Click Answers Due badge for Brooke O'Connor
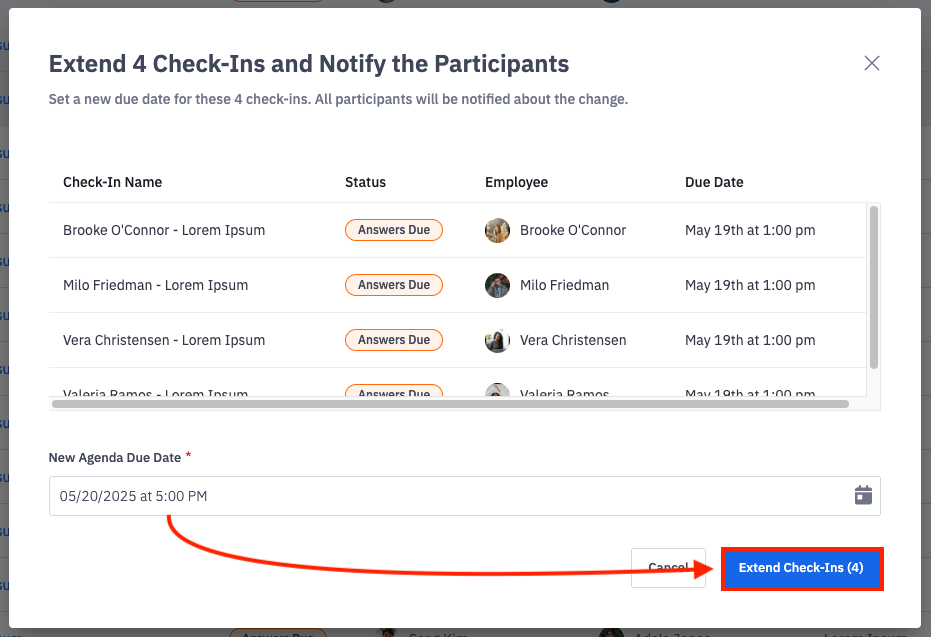This screenshot has width=931, height=637. click(x=394, y=230)
